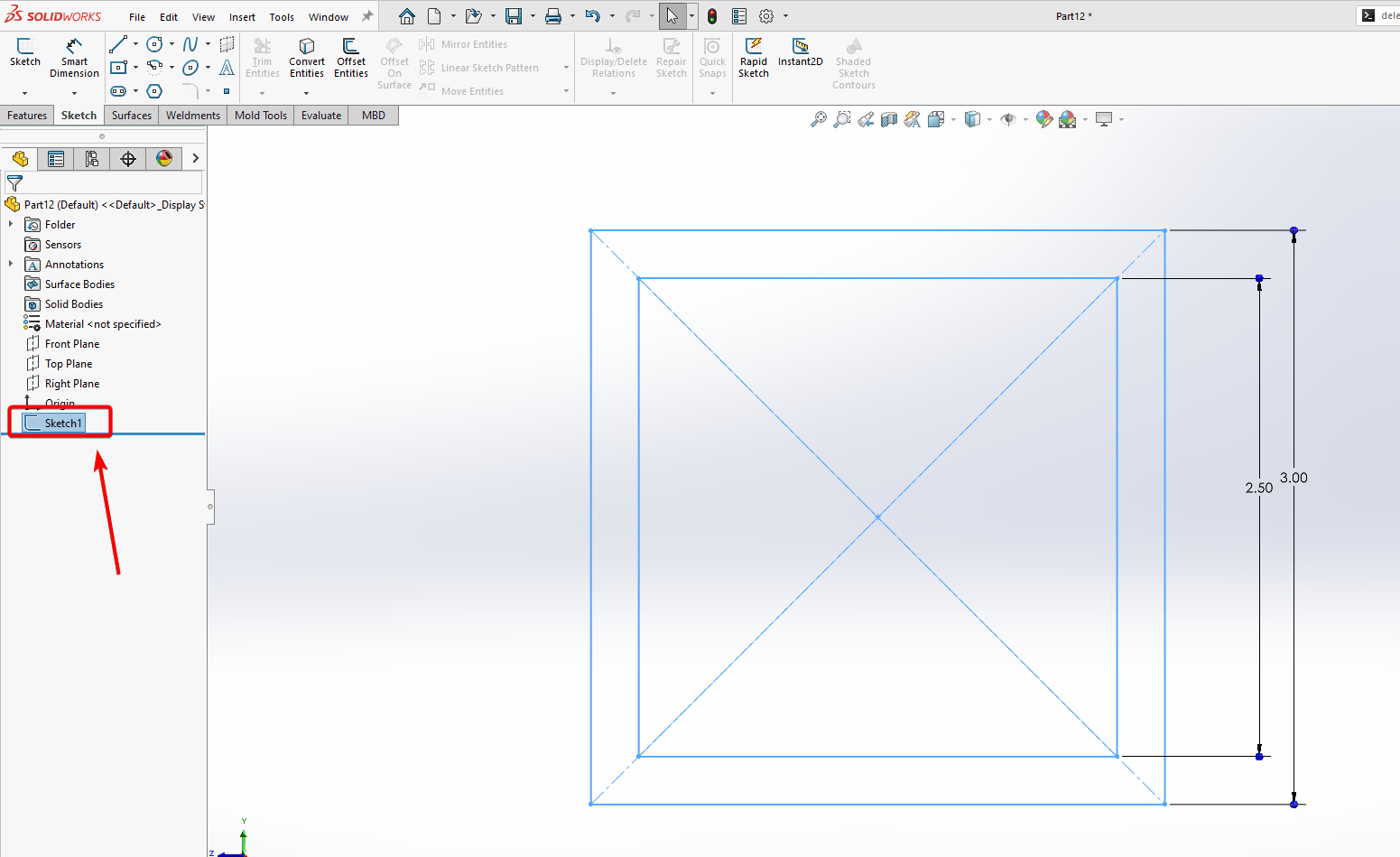
Task: Select the Line tool
Action: pyautogui.click(x=120, y=43)
